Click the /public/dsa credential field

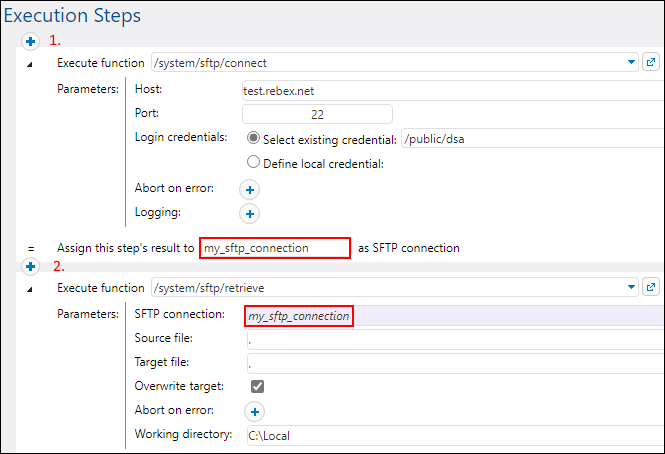click(530, 139)
